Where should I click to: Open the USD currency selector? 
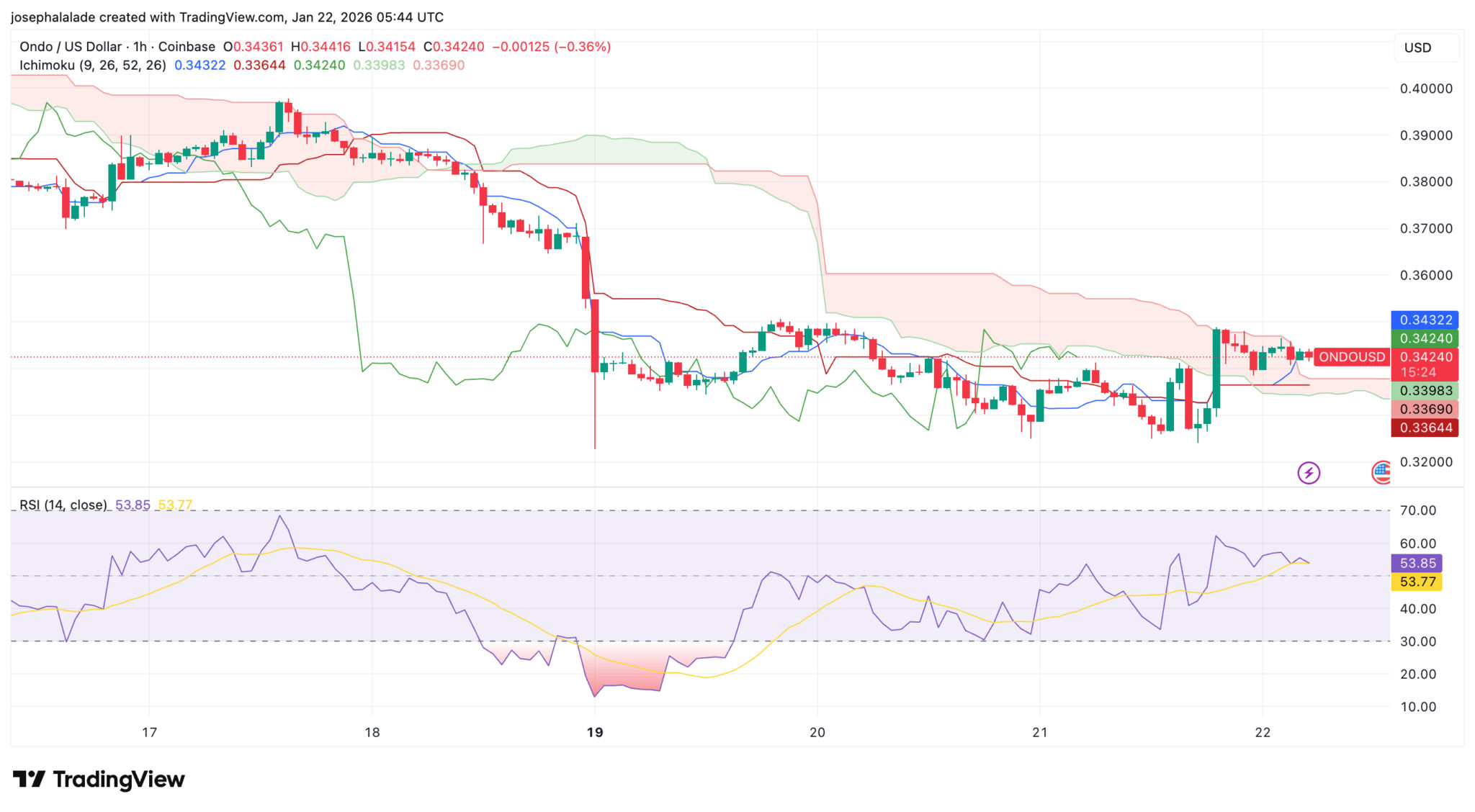point(1418,48)
